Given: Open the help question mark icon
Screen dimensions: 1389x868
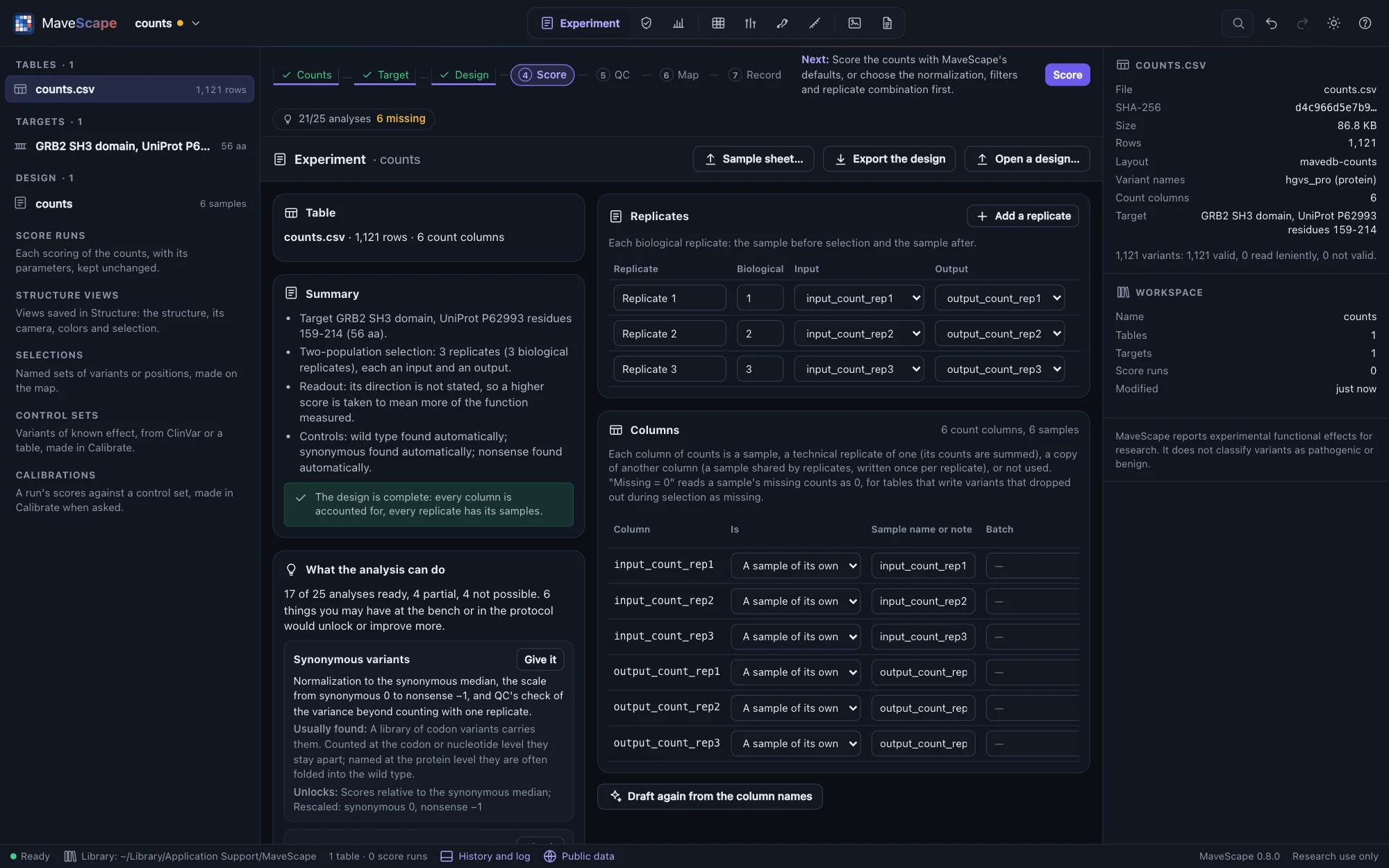Looking at the screenshot, I should [1365, 23].
